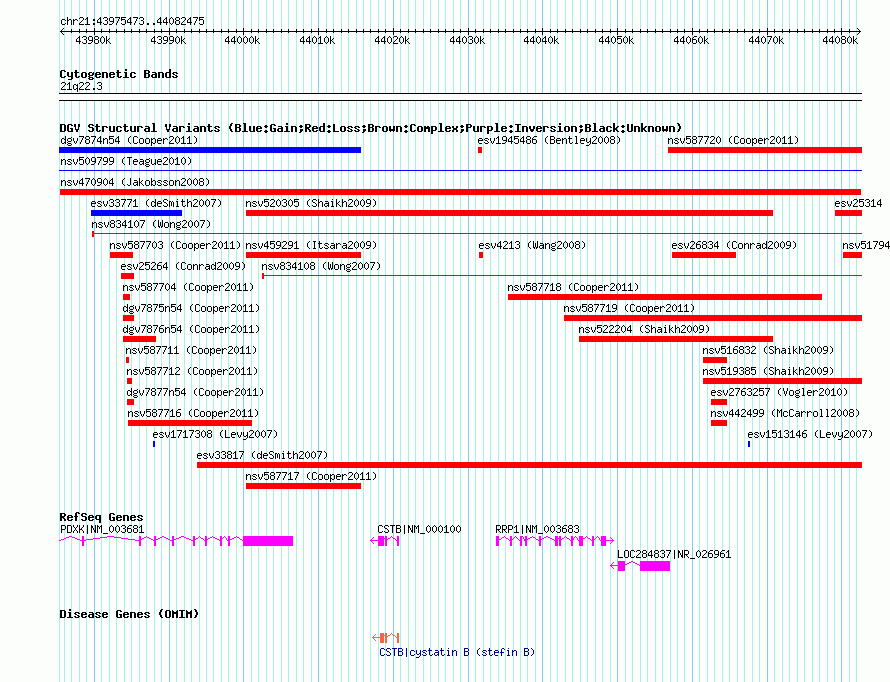The width and height of the screenshot is (890, 682).
Task: Select nsv834107 (Wong2007) label
Action: [x=151, y=224]
